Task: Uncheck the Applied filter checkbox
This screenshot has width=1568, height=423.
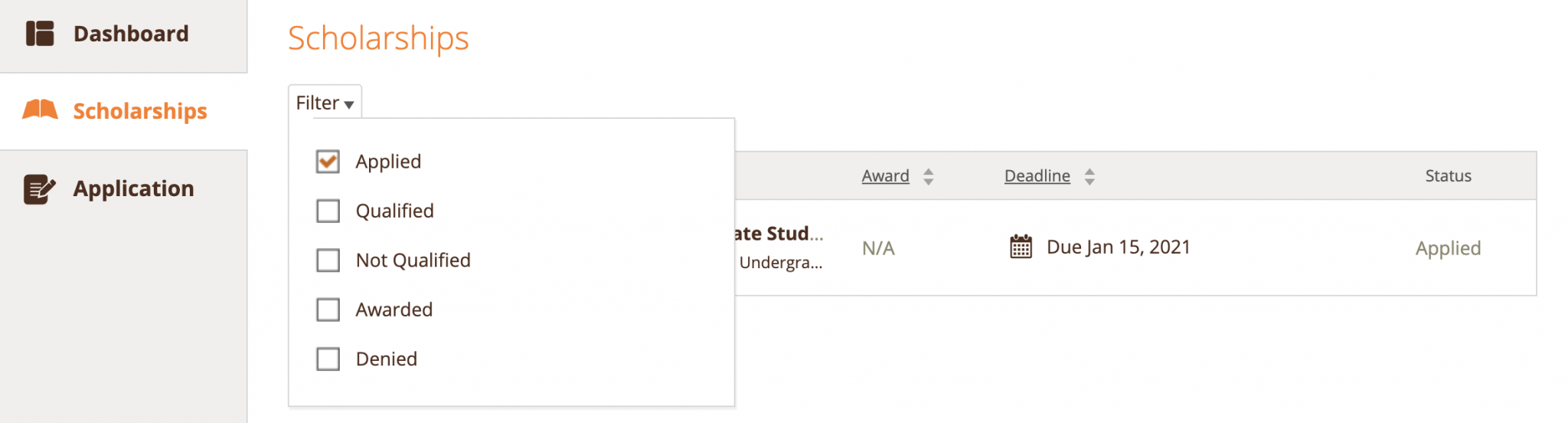Action: 328,162
